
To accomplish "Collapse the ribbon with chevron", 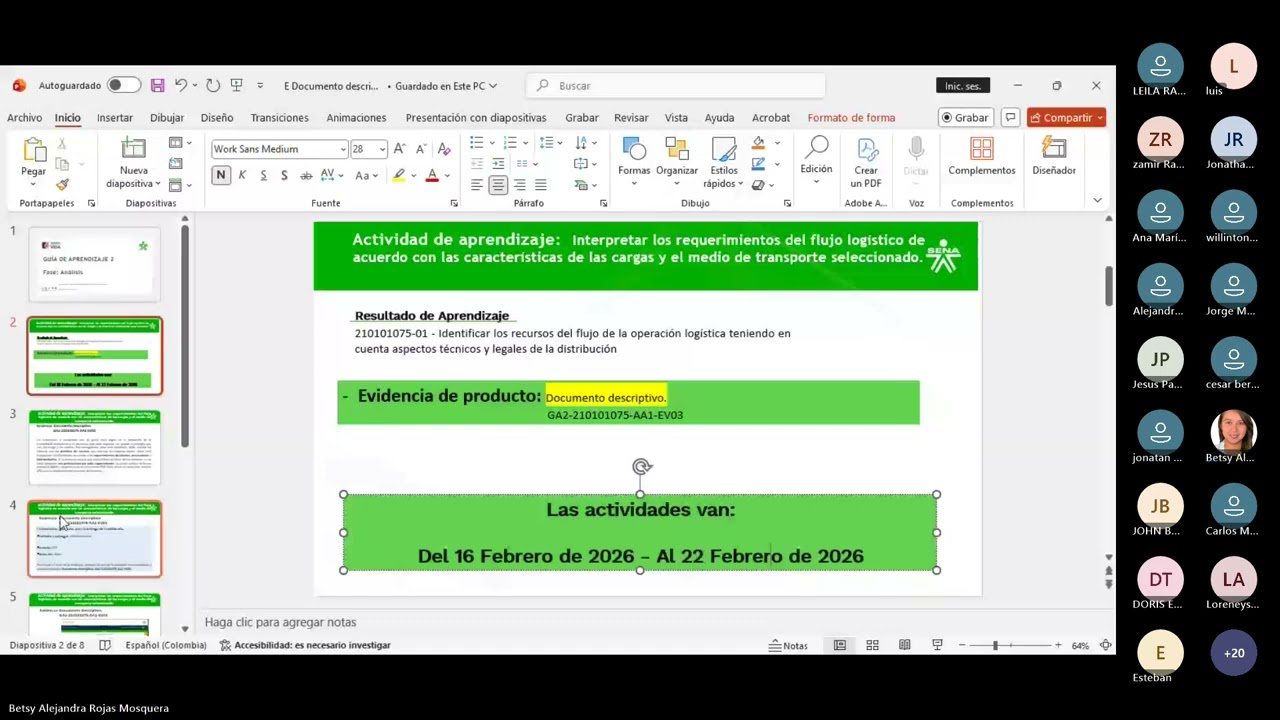I will 1097,201.
